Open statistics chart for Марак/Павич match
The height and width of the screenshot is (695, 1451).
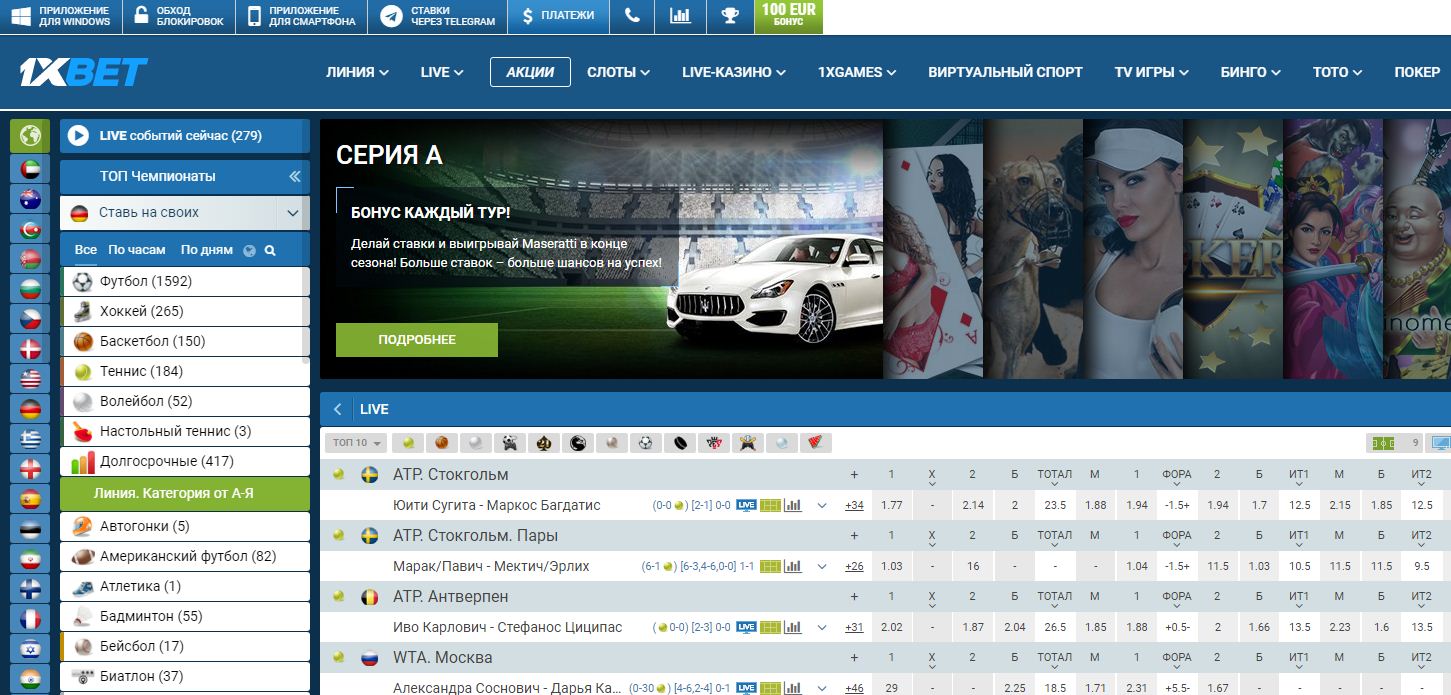[793, 566]
